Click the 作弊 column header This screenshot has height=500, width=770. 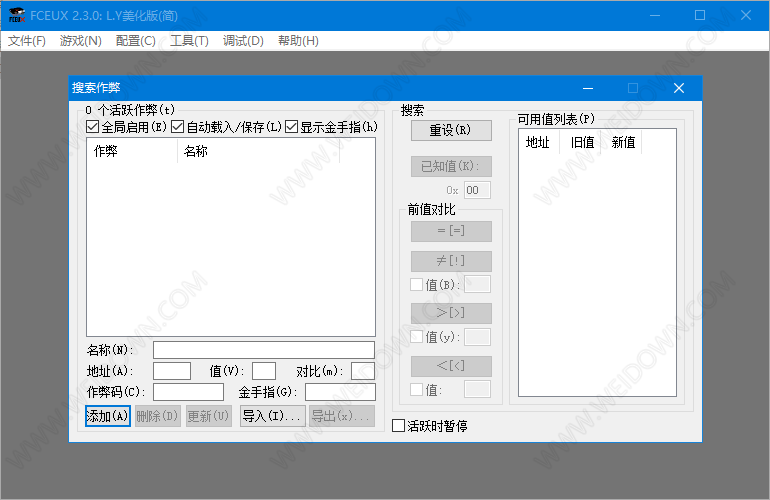tap(132, 151)
